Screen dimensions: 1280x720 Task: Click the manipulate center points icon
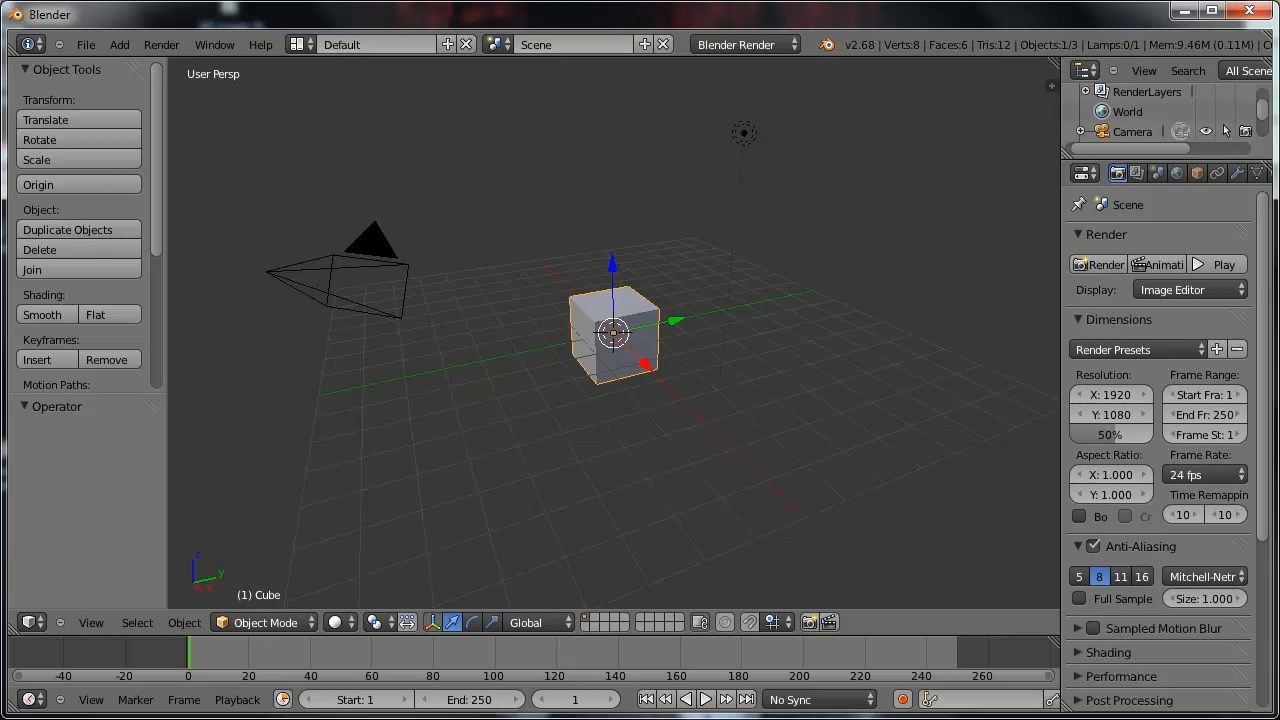407,622
